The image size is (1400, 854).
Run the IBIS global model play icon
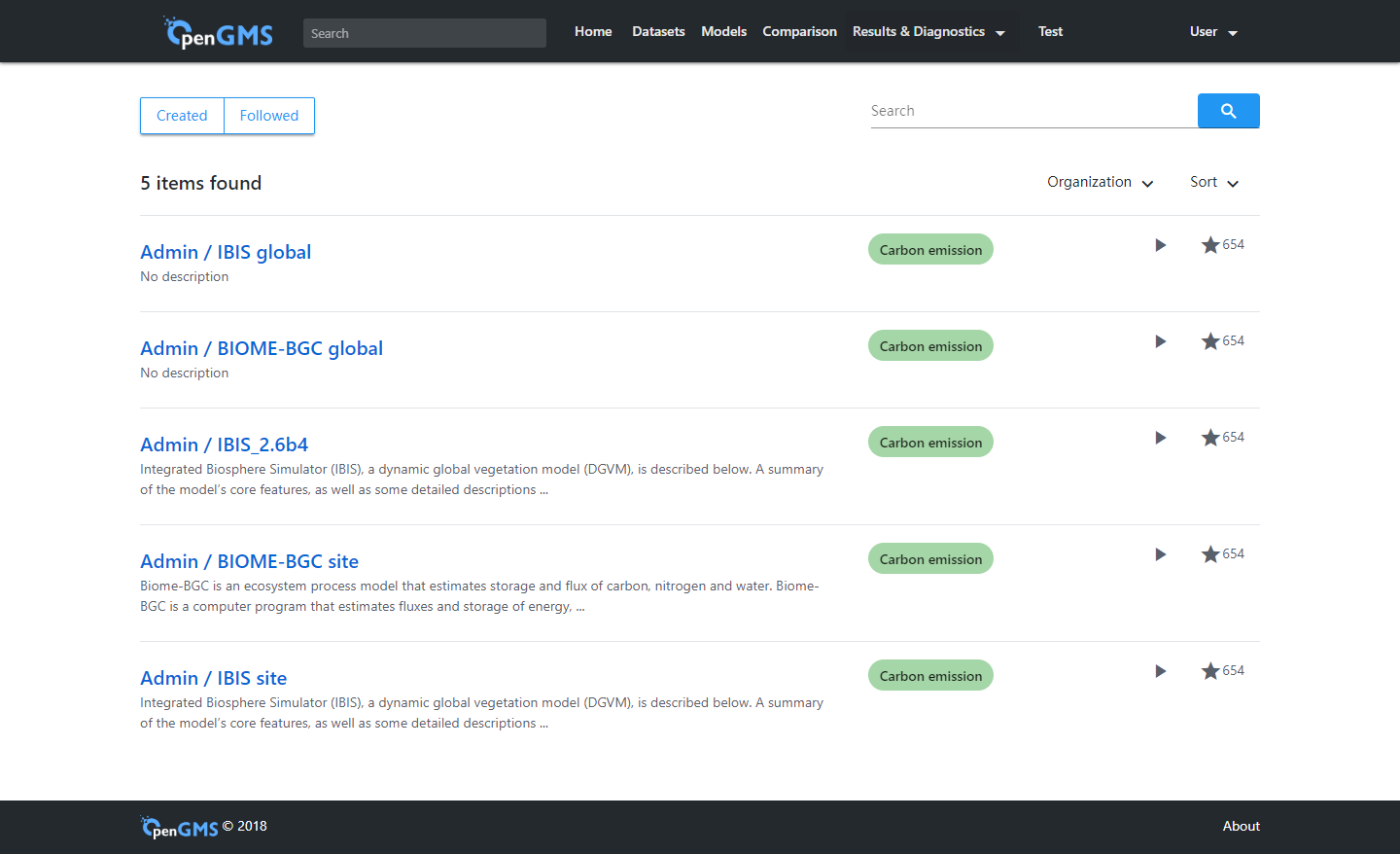tap(1160, 245)
